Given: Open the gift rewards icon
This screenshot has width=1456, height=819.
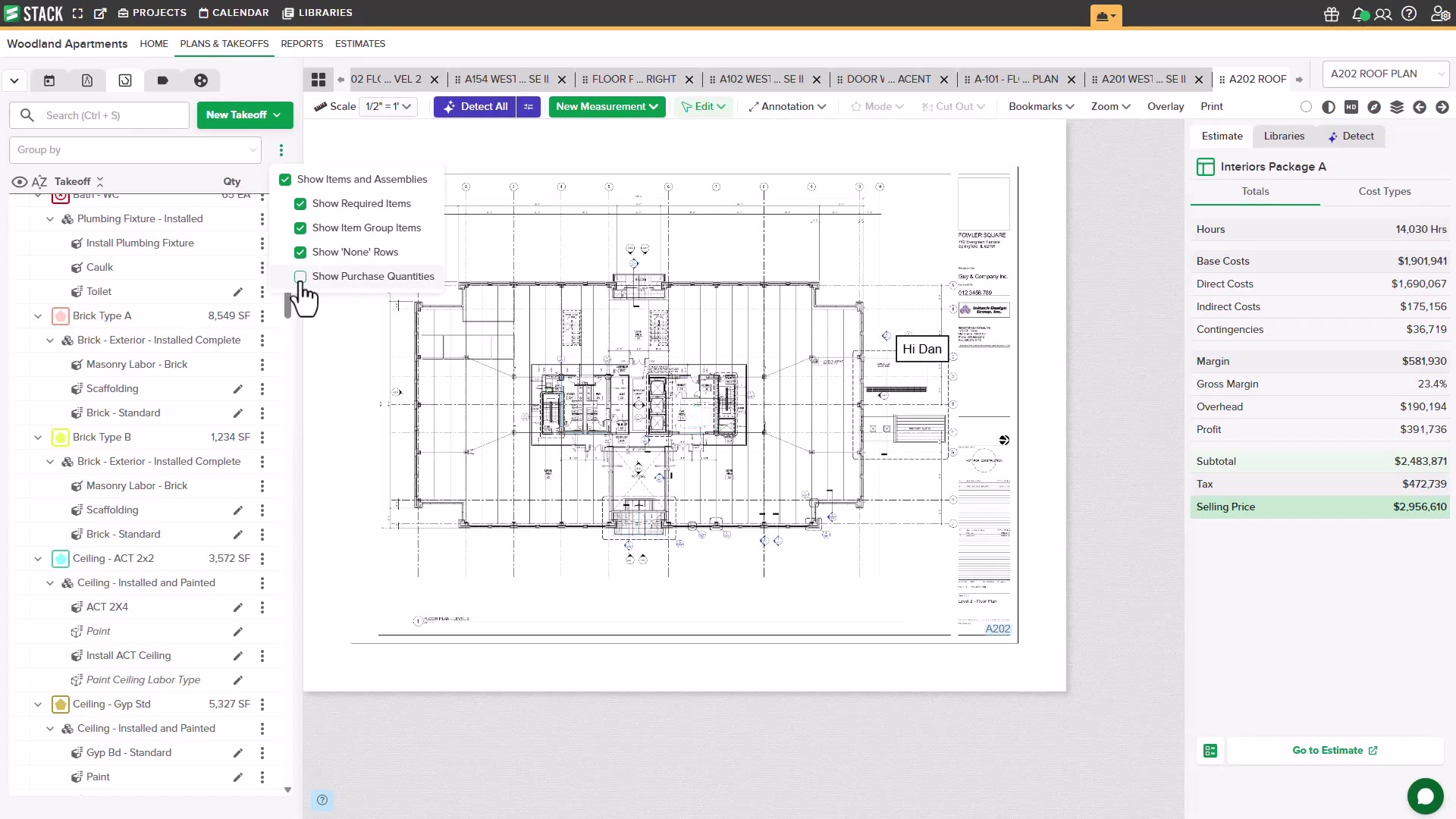Looking at the screenshot, I should [1332, 14].
